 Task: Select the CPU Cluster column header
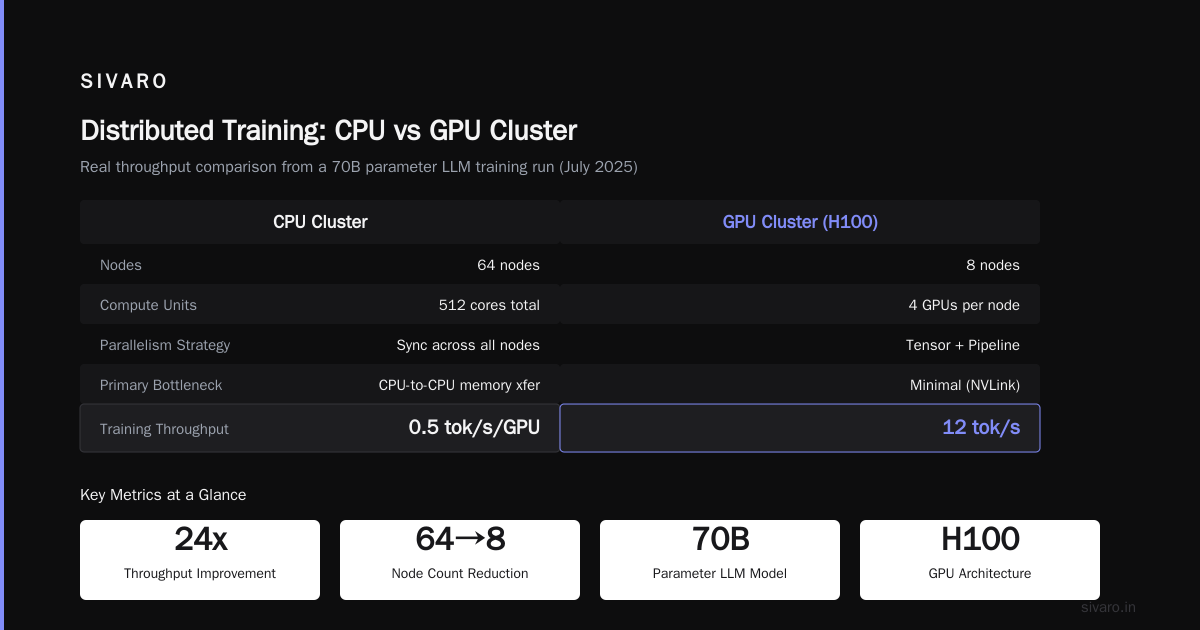(x=320, y=222)
